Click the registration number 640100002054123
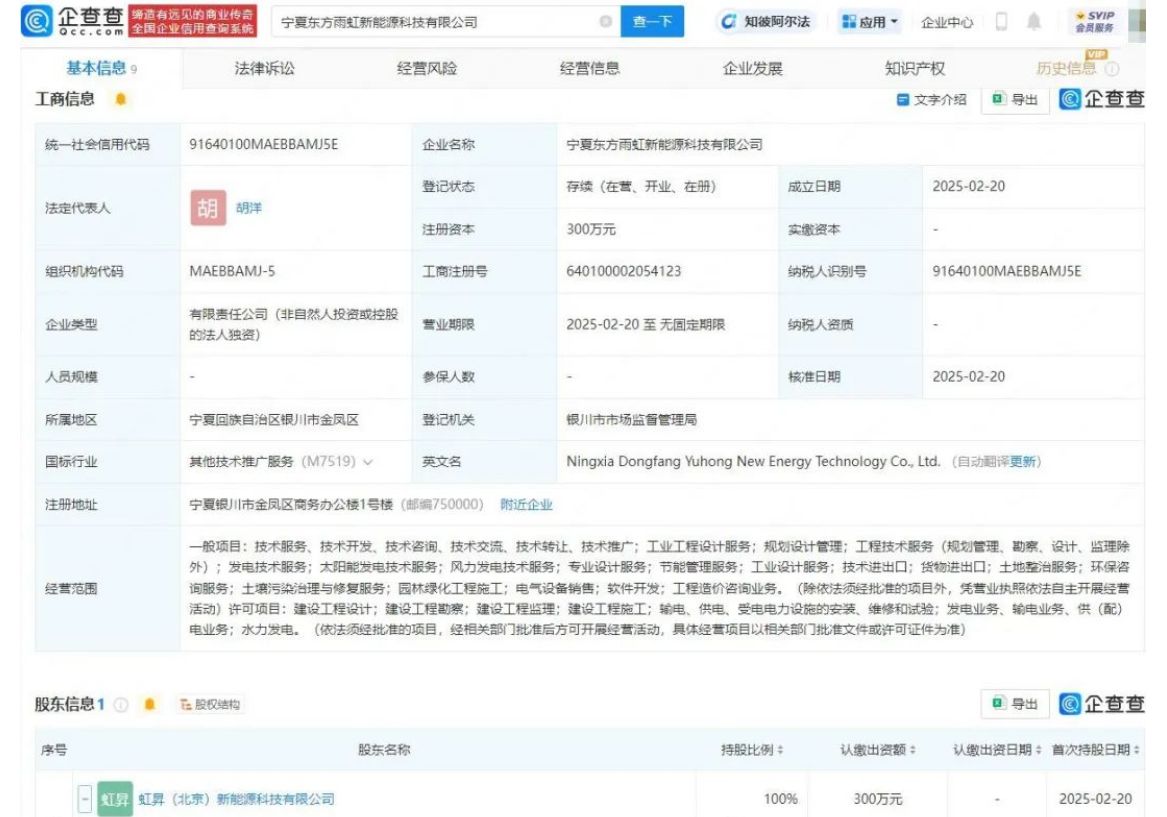The image size is (1167, 817). [x=624, y=271]
